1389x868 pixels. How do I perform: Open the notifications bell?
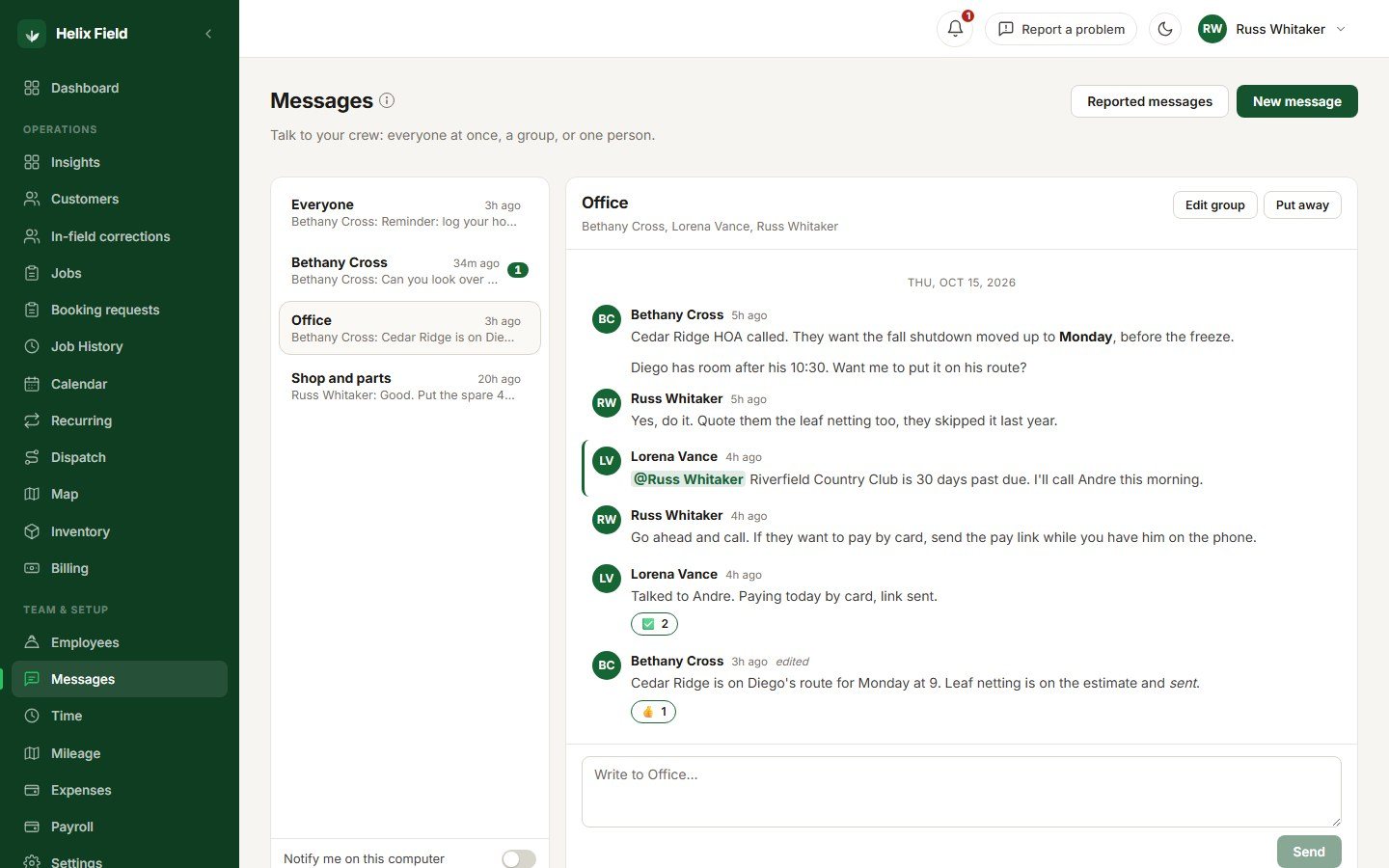click(x=955, y=29)
